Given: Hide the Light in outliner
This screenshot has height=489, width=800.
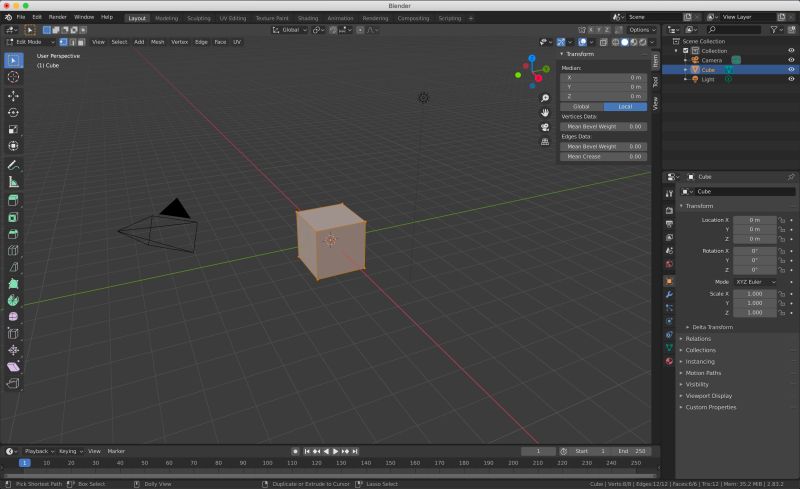Looking at the screenshot, I should click(791, 79).
